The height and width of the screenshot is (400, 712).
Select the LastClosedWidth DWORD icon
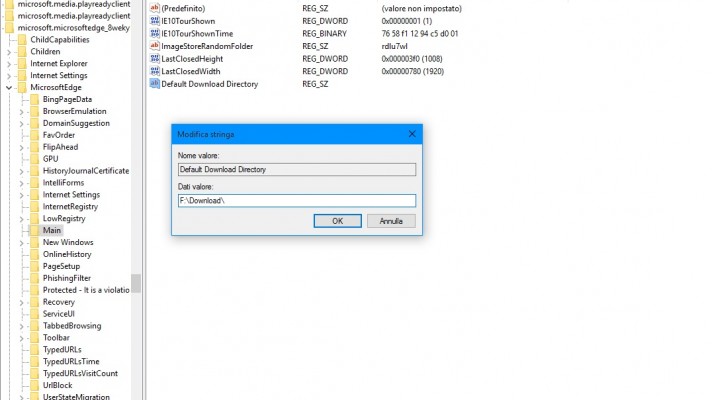pos(154,71)
